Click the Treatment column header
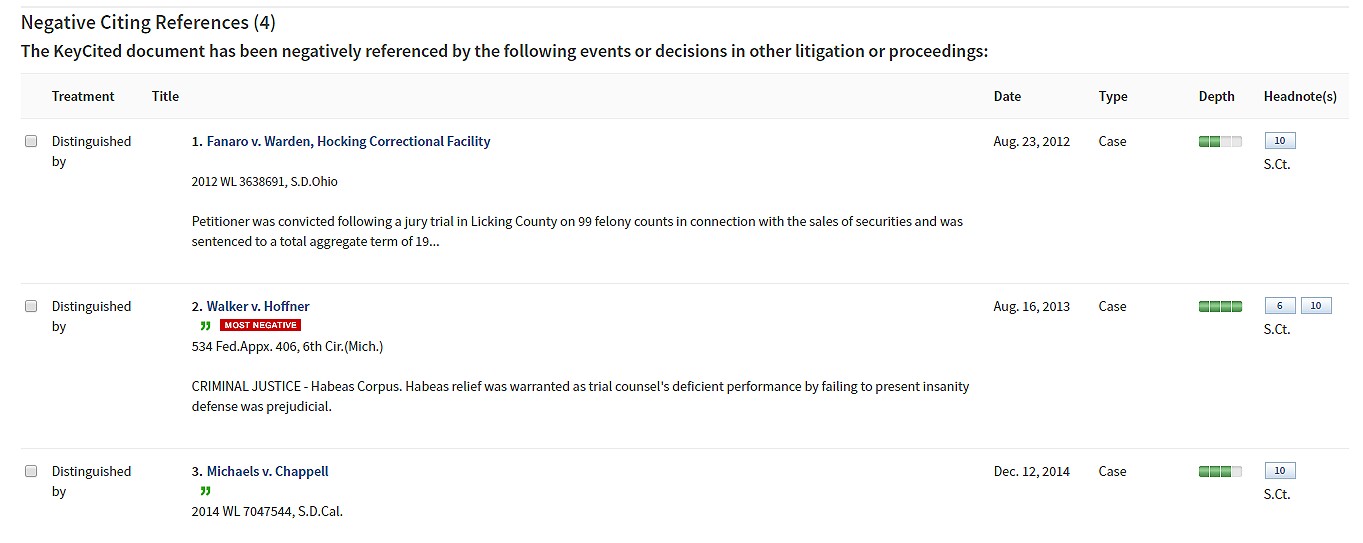The image size is (1363, 543). [x=83, y=97]
